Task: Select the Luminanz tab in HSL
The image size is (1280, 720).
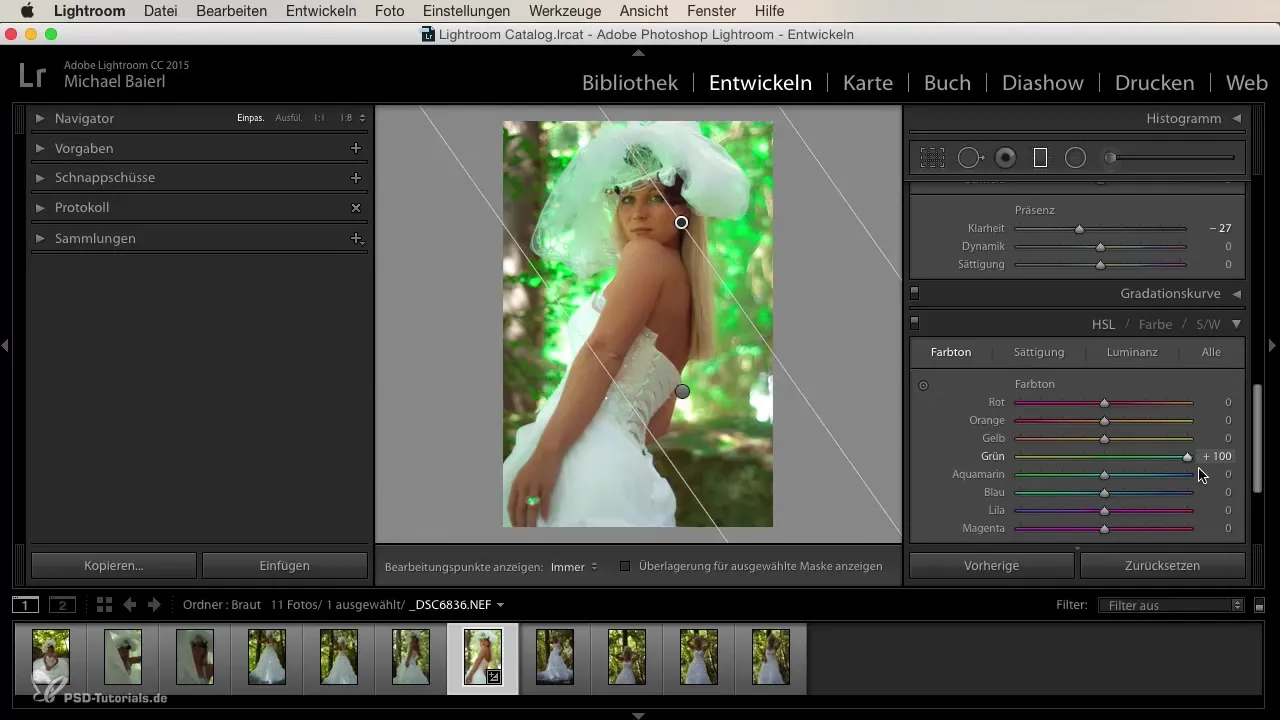Action: [1132, 352]
